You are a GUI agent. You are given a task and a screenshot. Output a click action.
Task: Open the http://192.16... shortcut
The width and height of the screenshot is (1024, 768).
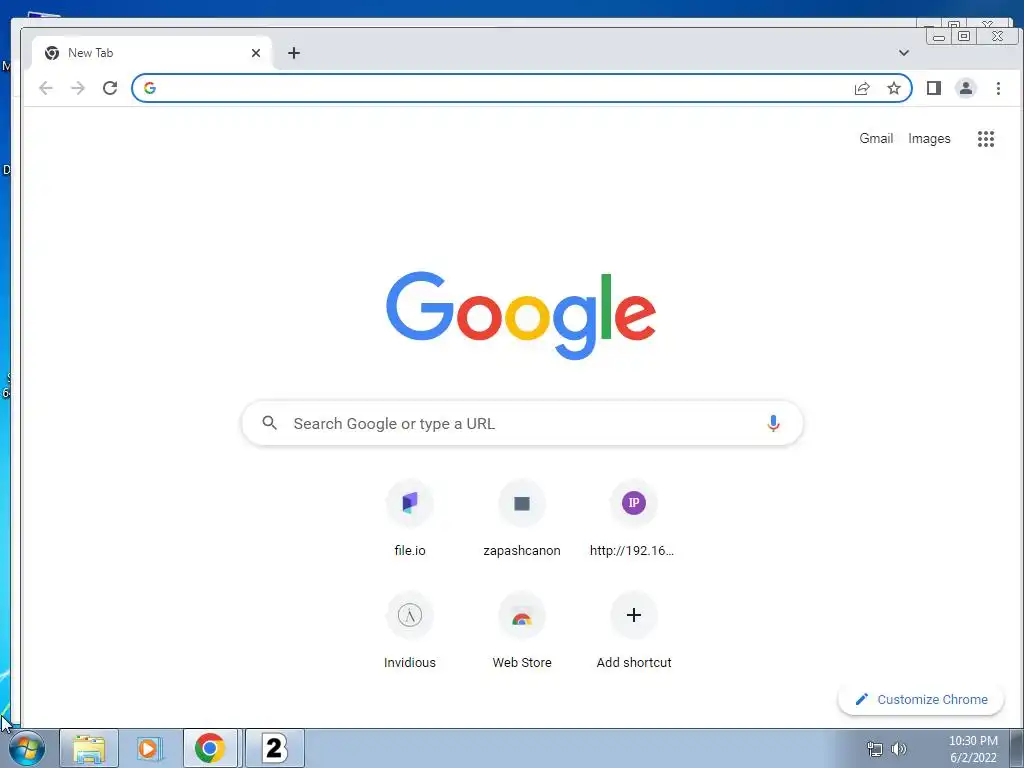633,520
